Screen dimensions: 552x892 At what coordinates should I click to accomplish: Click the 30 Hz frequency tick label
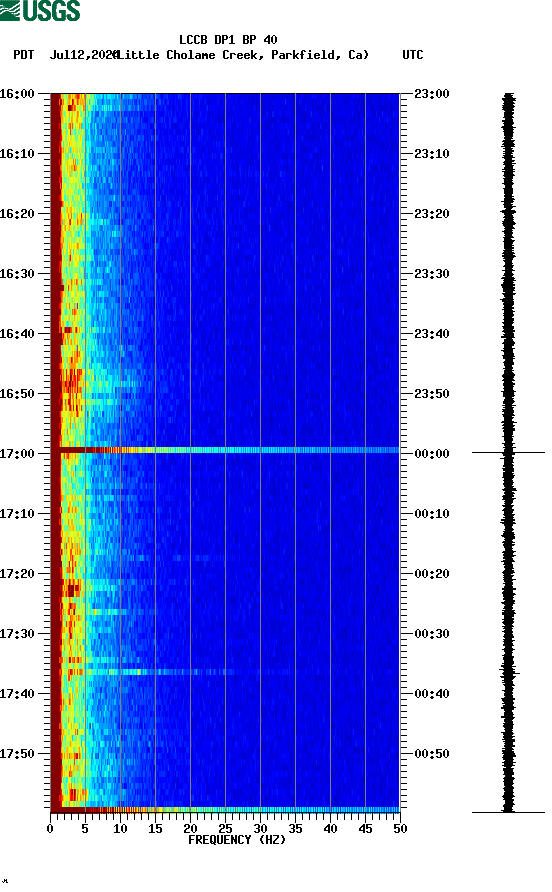[x=260, y=829]
